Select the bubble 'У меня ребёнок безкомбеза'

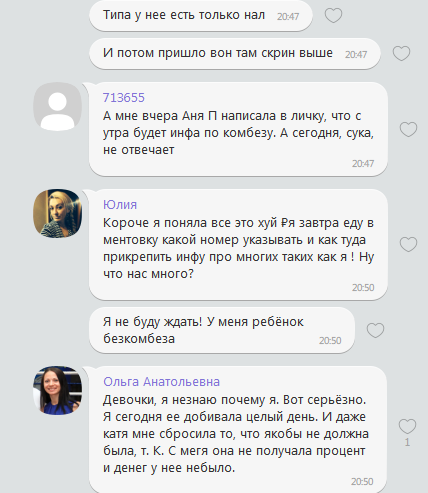[x=222, y=330]
